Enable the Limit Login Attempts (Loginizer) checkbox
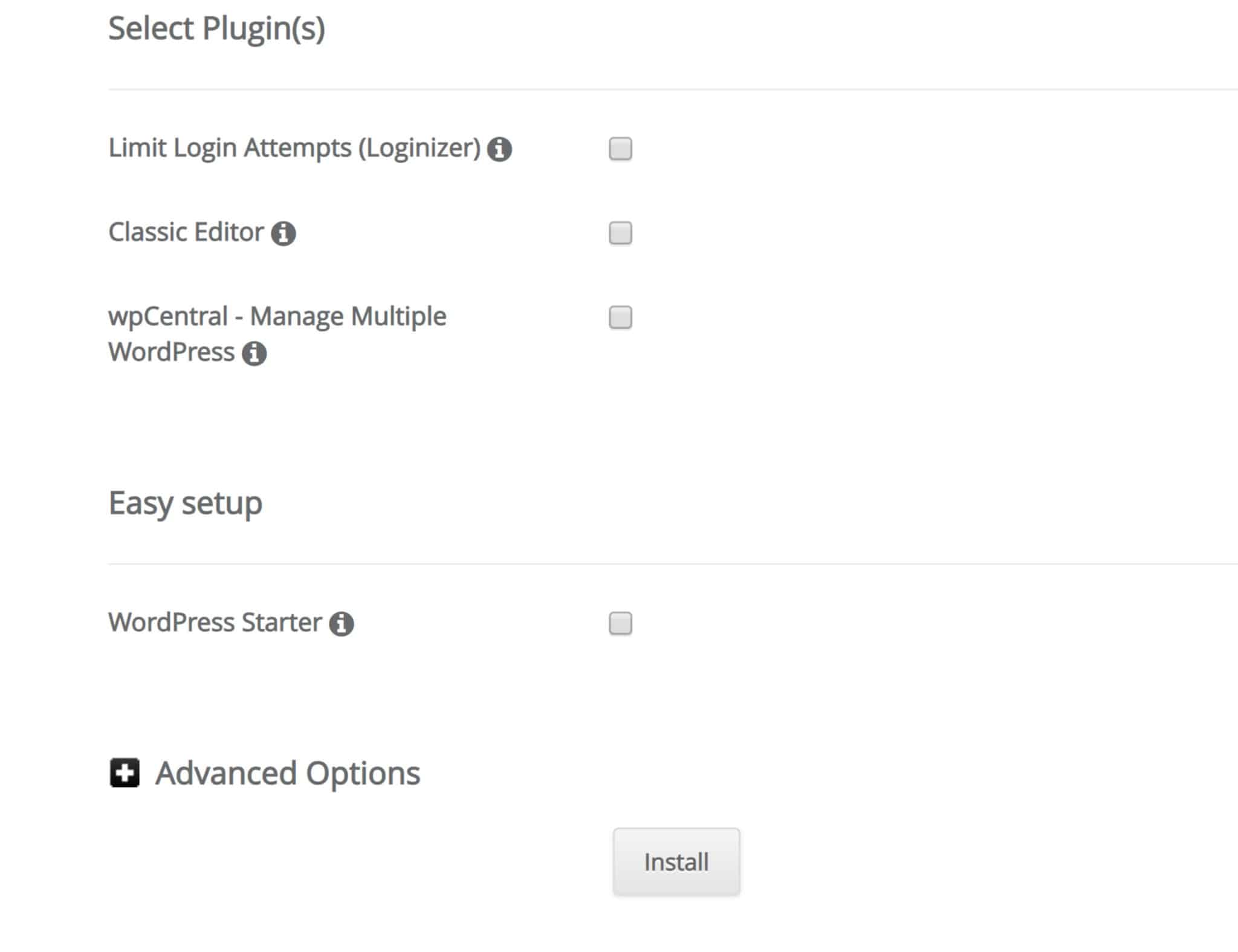Image resolution: width=1238 pixels, height=952 pixels. (x=620, y=149)
